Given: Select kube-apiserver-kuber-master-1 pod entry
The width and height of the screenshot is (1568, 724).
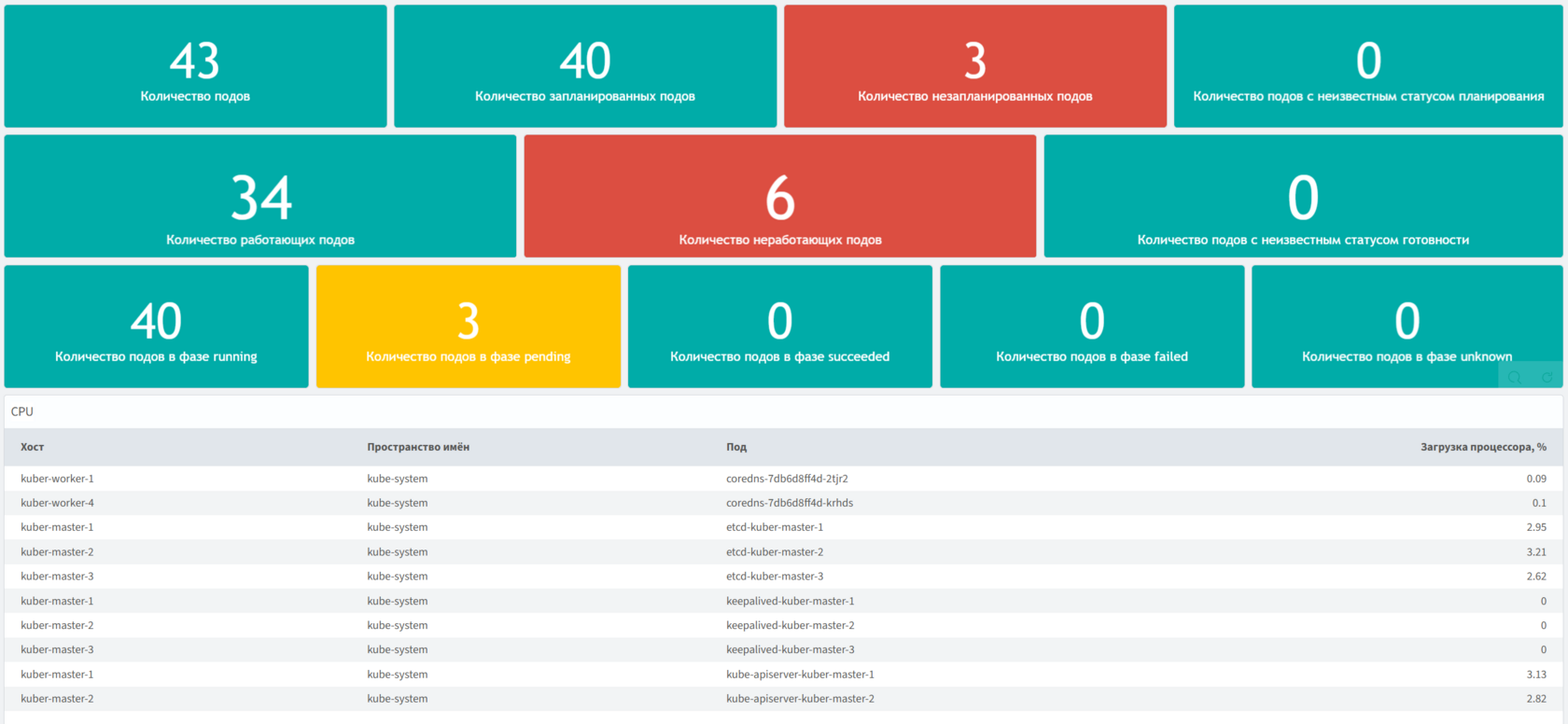Looking at the screenshot, I should [x=800, y=675].
